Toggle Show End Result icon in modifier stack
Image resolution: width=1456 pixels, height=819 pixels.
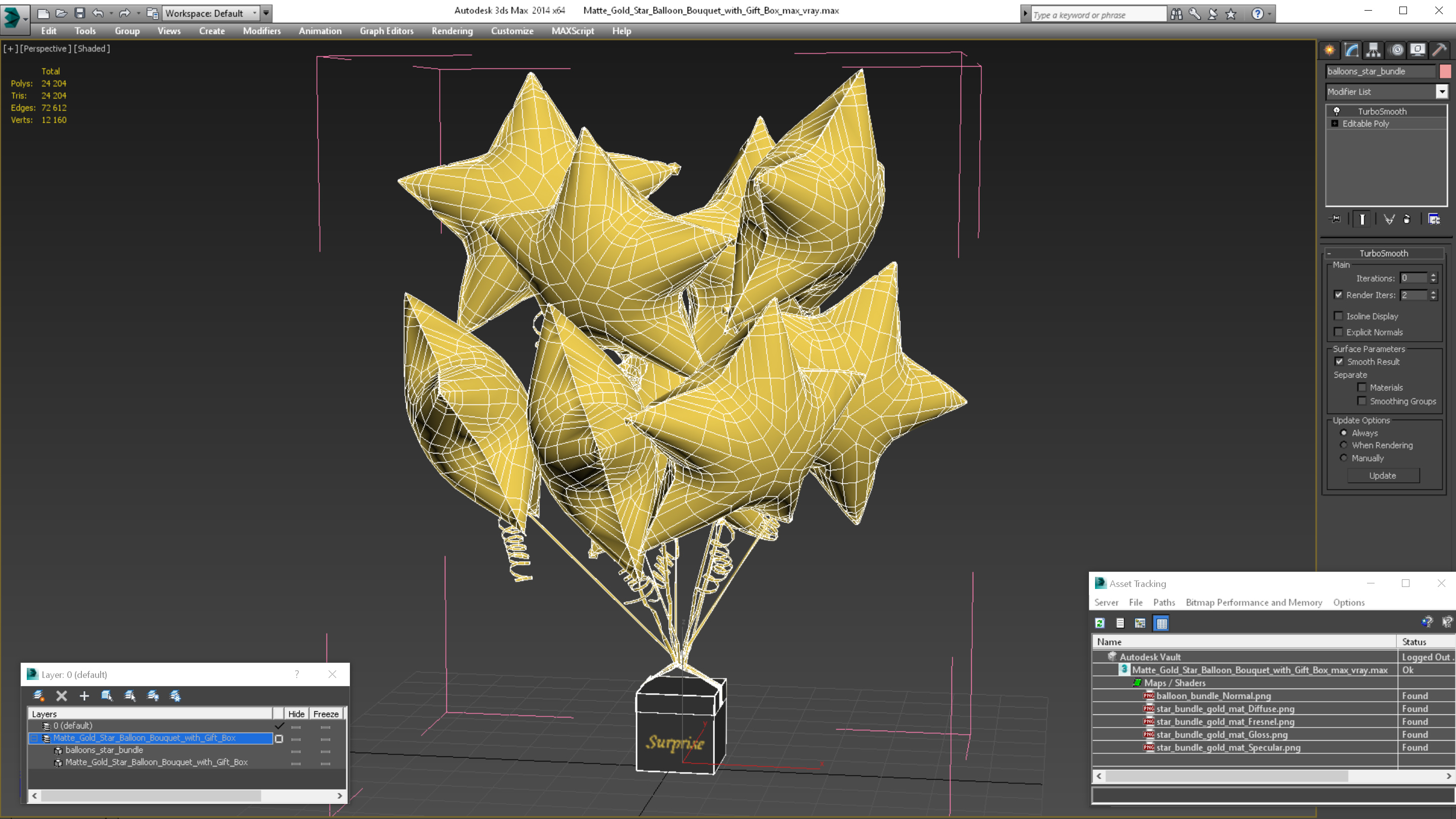(x=1362, y=219)
